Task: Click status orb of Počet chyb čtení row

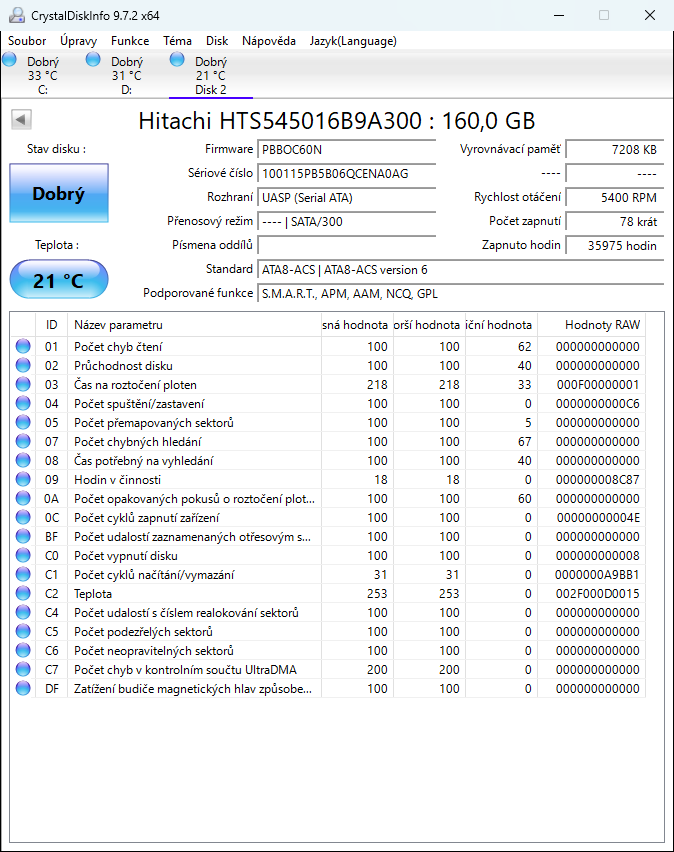Action: [23, 346]
